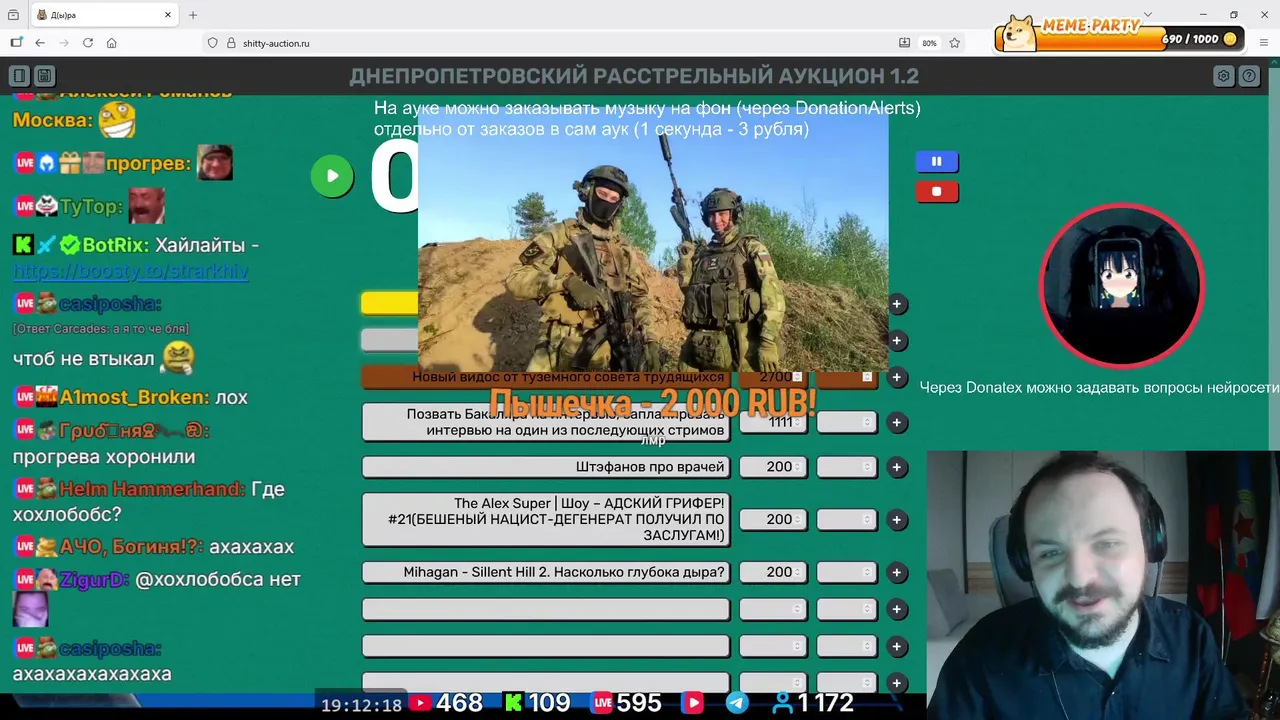Adjust 'Mihagan' 200 amount stepper
The image size is (1280, 720).
click(797, 572)
